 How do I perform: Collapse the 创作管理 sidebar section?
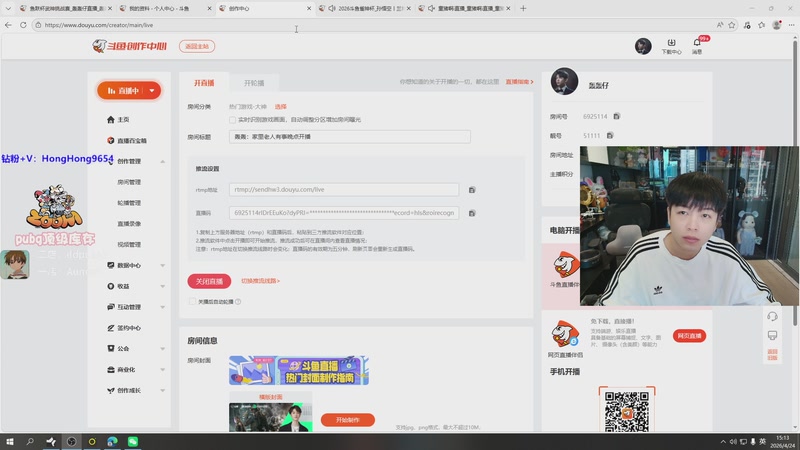pyautogui.click(x=162, y=161)
